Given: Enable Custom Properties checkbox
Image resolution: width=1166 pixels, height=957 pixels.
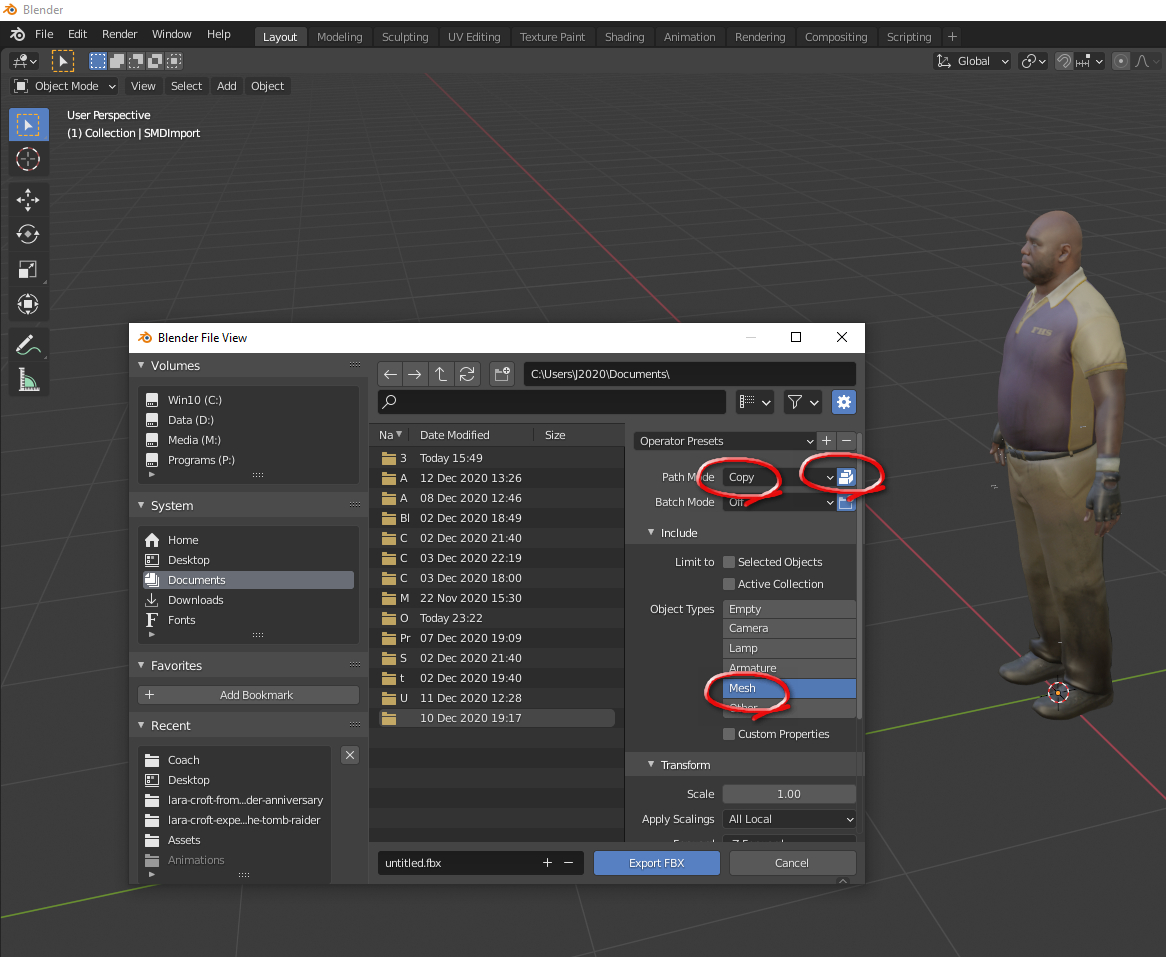Looking at the screenshot, I should pyautogui.click(x=729, y=735).
